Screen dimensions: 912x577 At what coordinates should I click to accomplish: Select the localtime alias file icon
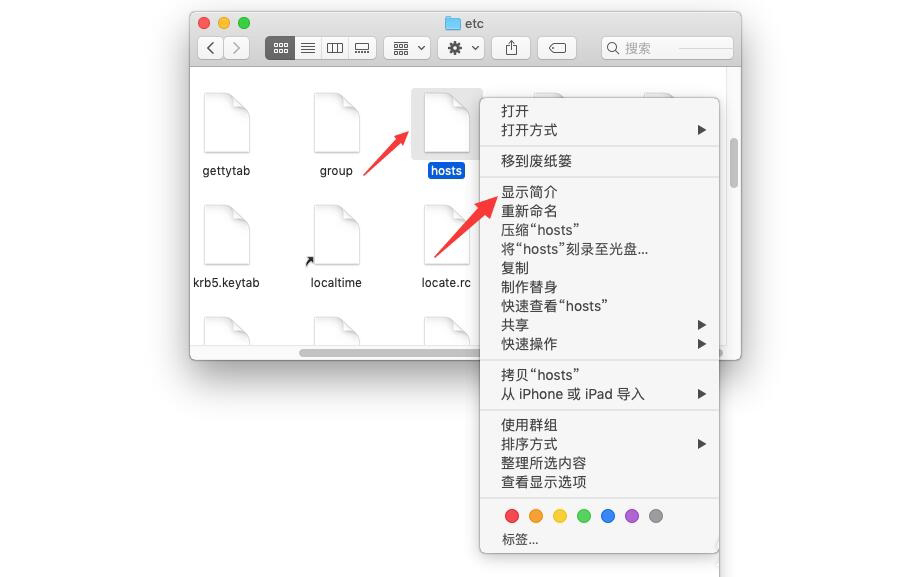336,235
